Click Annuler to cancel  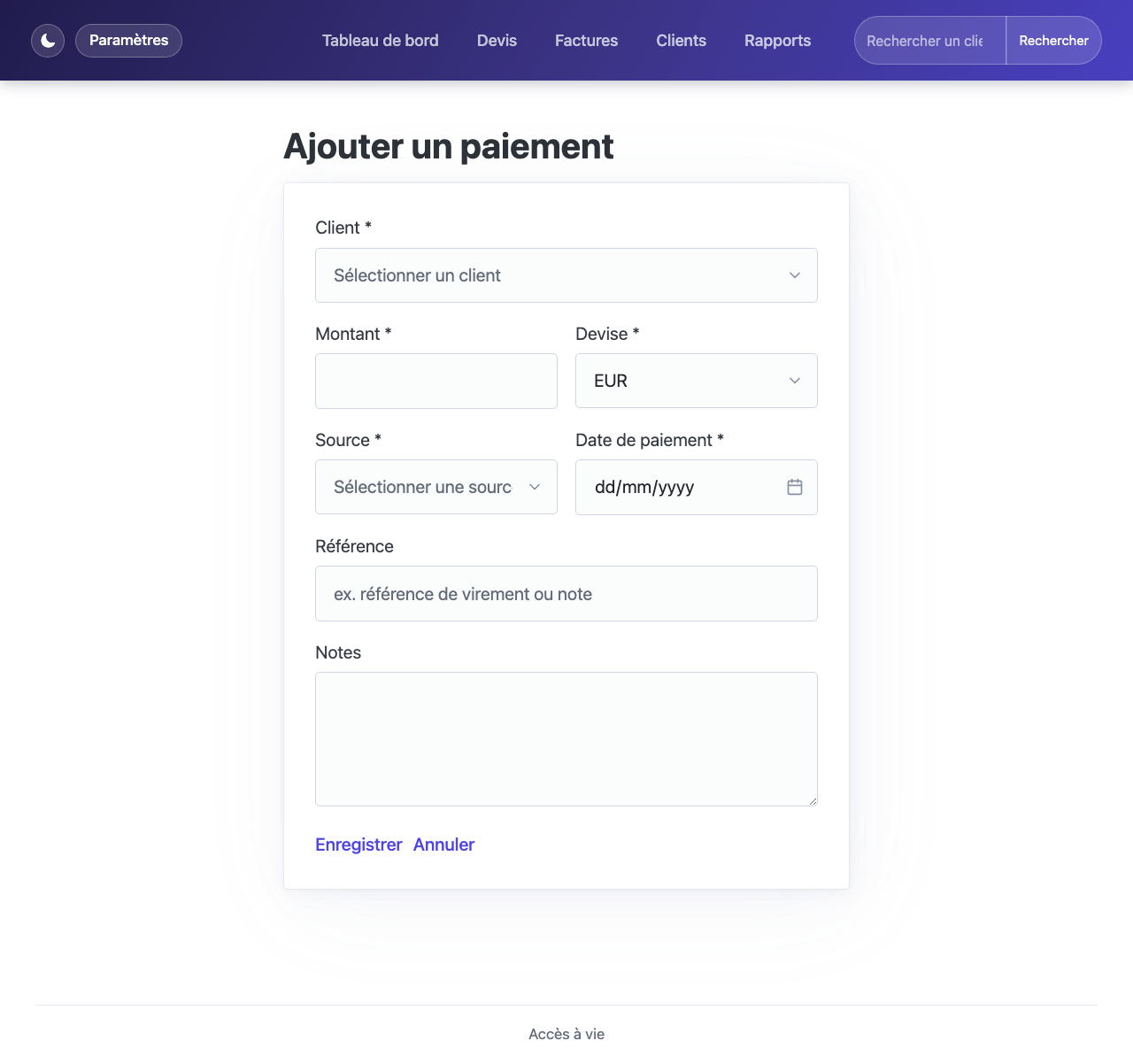click(x=443, y=844)
